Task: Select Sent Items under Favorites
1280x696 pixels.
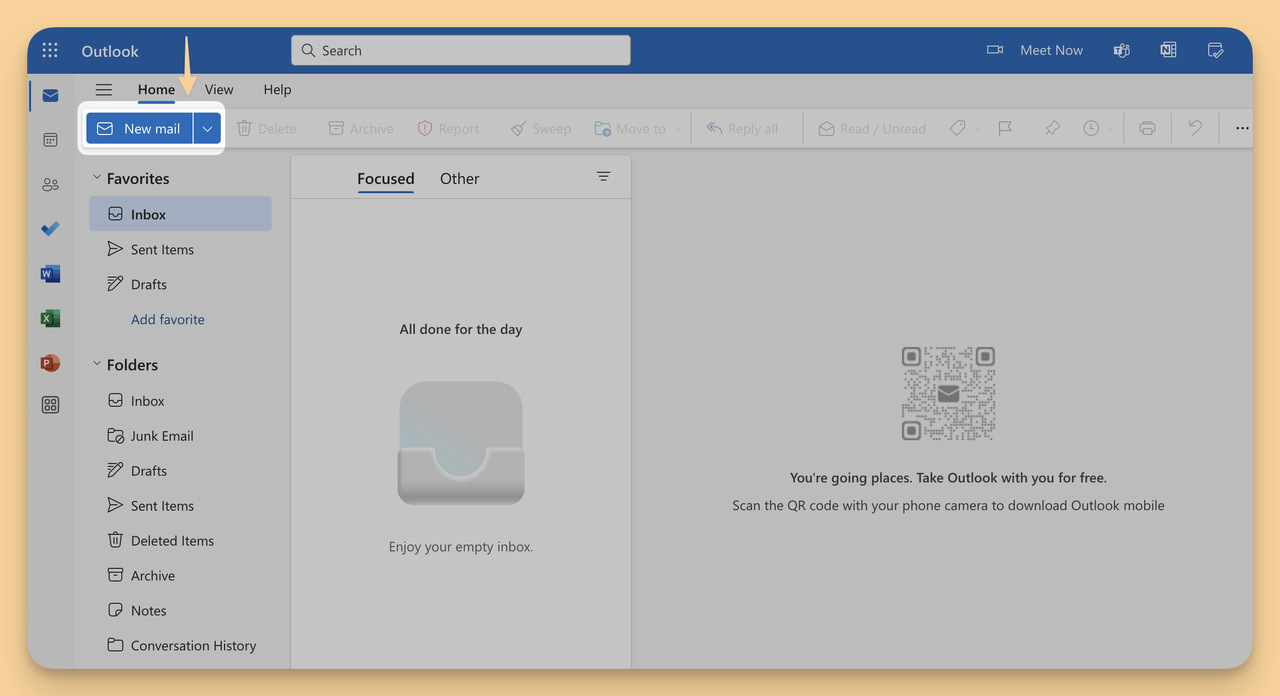Action: coord(180,249)
